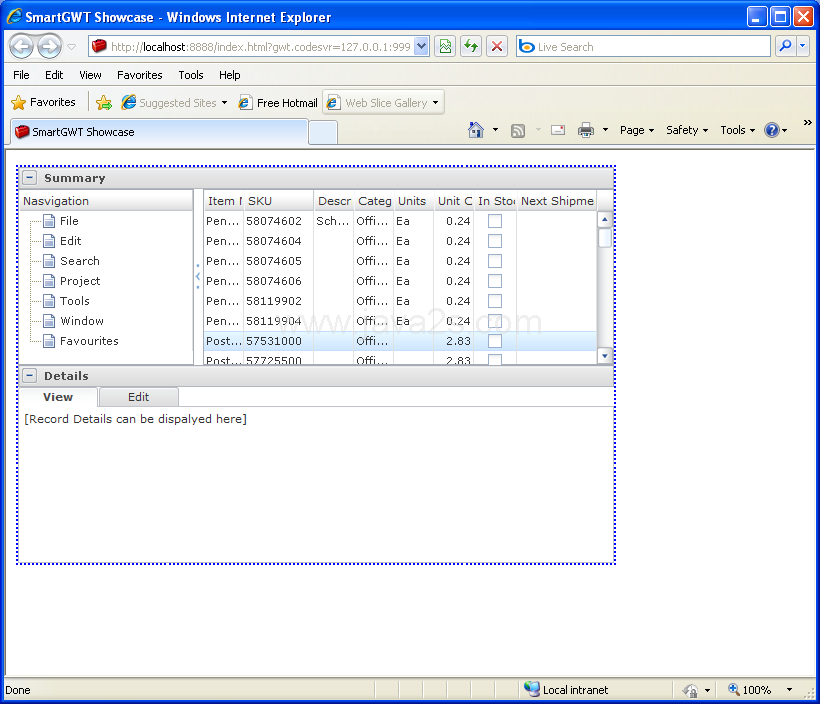Select the SmartGWT Showcase browser tab
820x704 pixels.
click(159, 132)
